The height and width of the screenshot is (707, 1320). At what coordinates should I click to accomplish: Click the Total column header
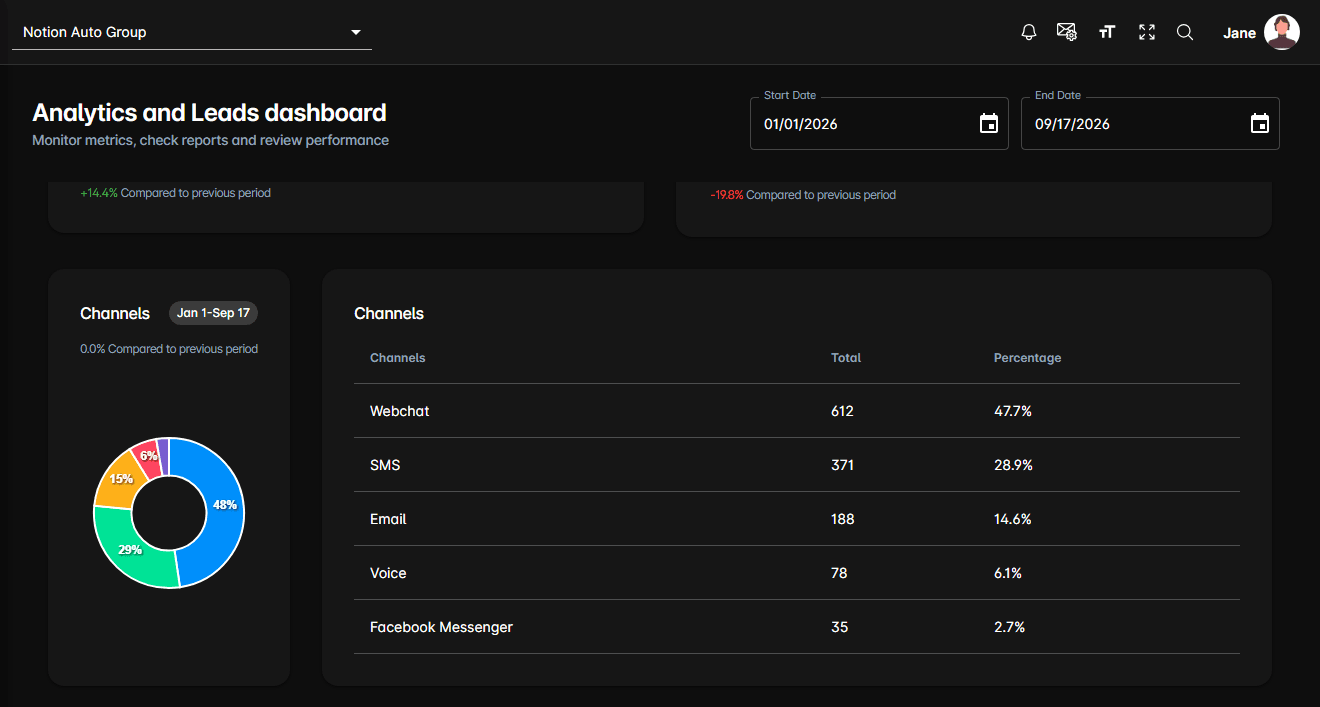846,357
